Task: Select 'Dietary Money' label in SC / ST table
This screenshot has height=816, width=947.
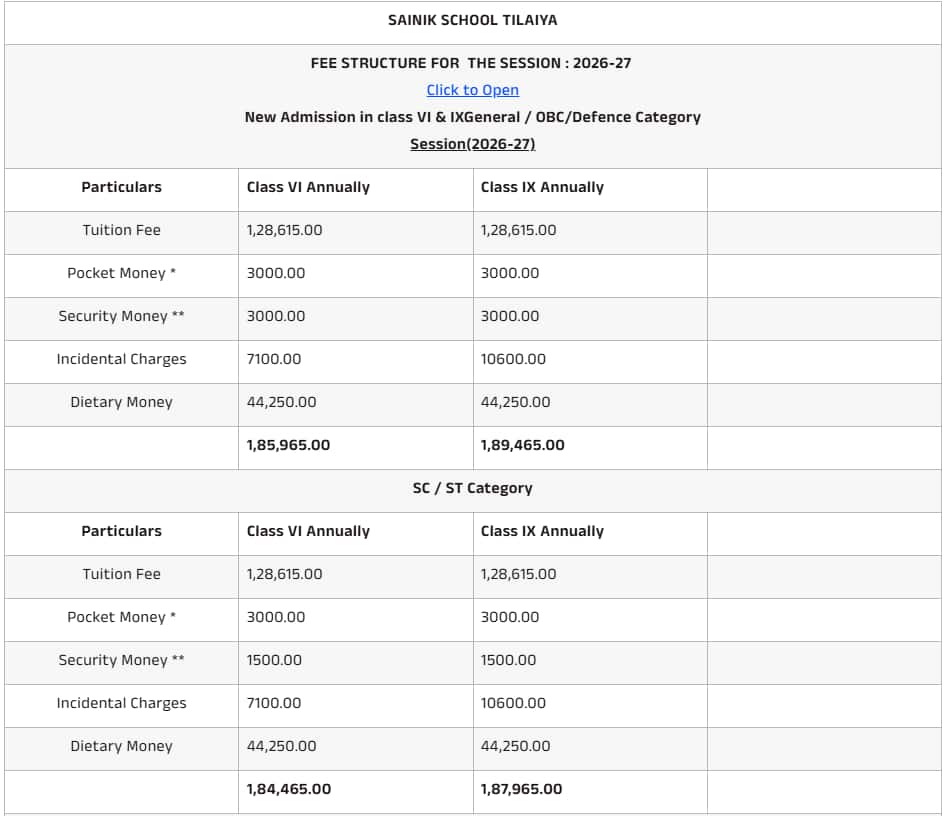Action: (x=121, y=745)
